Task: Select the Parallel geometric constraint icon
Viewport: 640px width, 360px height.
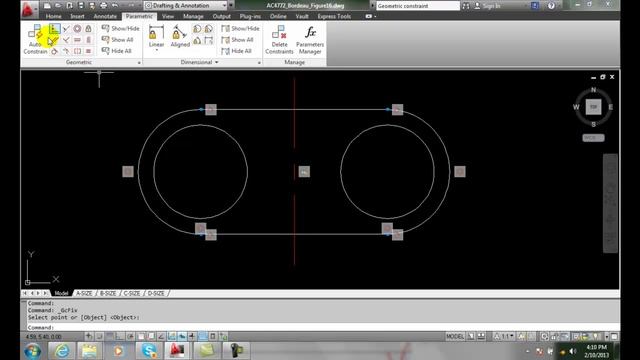Action: coord(54,40)
